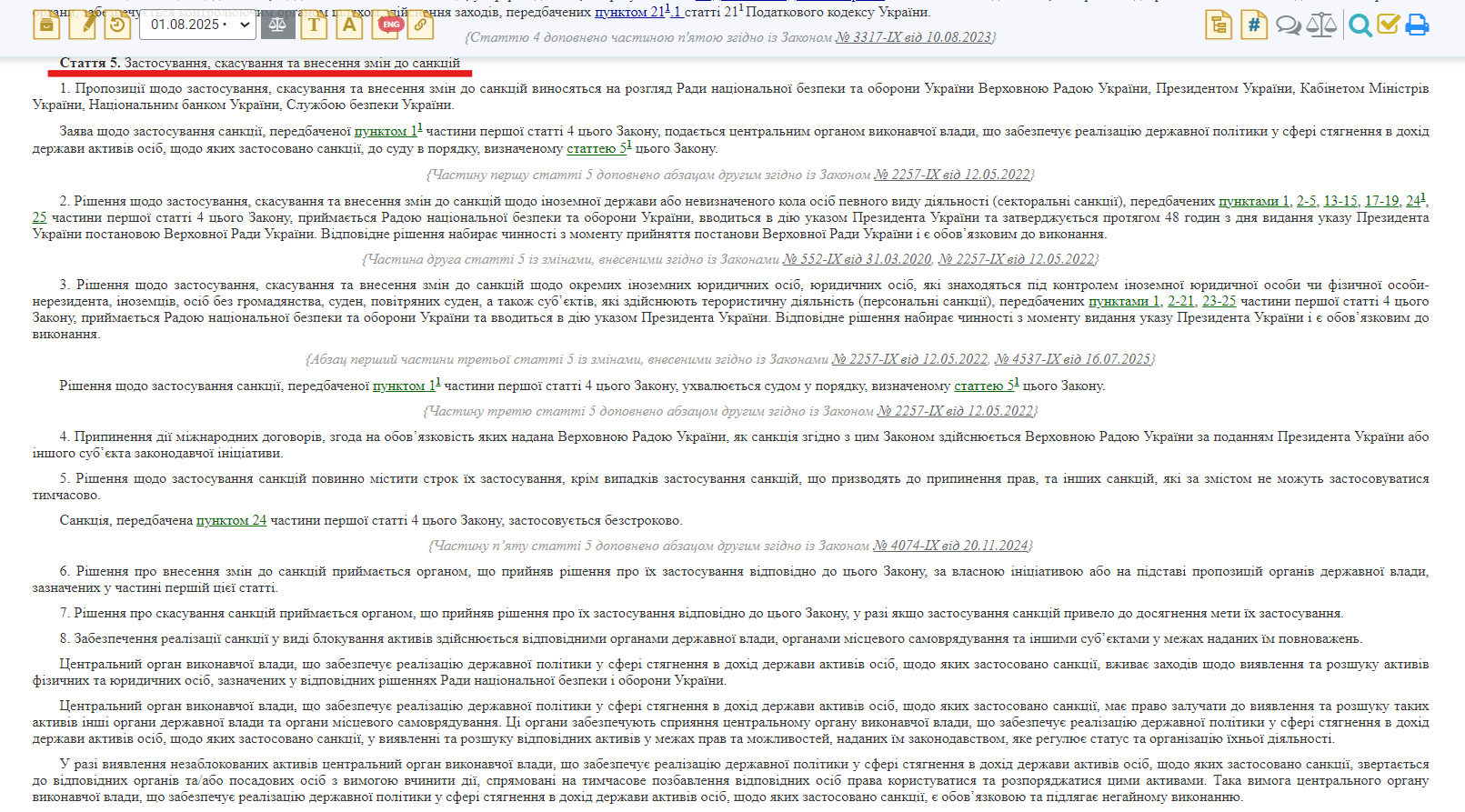Open '№ 2257-IX' link in 'Частину третю' note
Viewport: 1465px width, 812px height.
click(956, 411)
